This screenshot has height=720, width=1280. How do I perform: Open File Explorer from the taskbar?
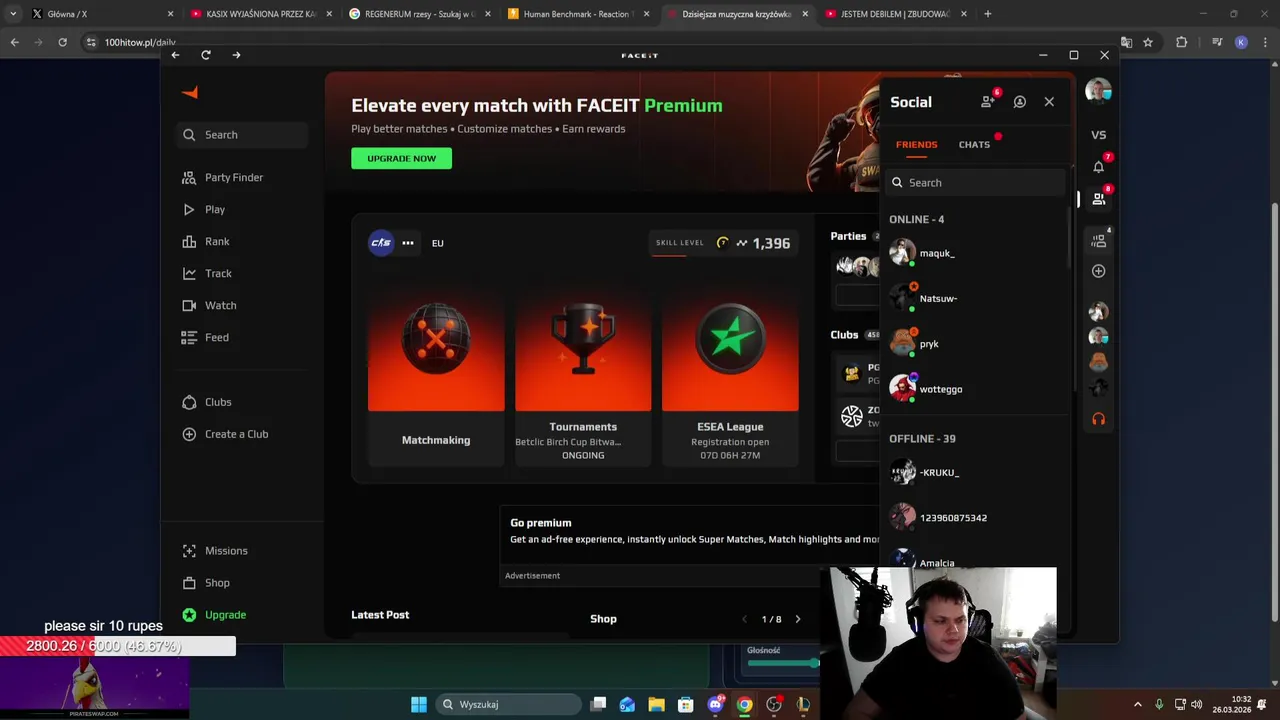(x=656, y=704)
